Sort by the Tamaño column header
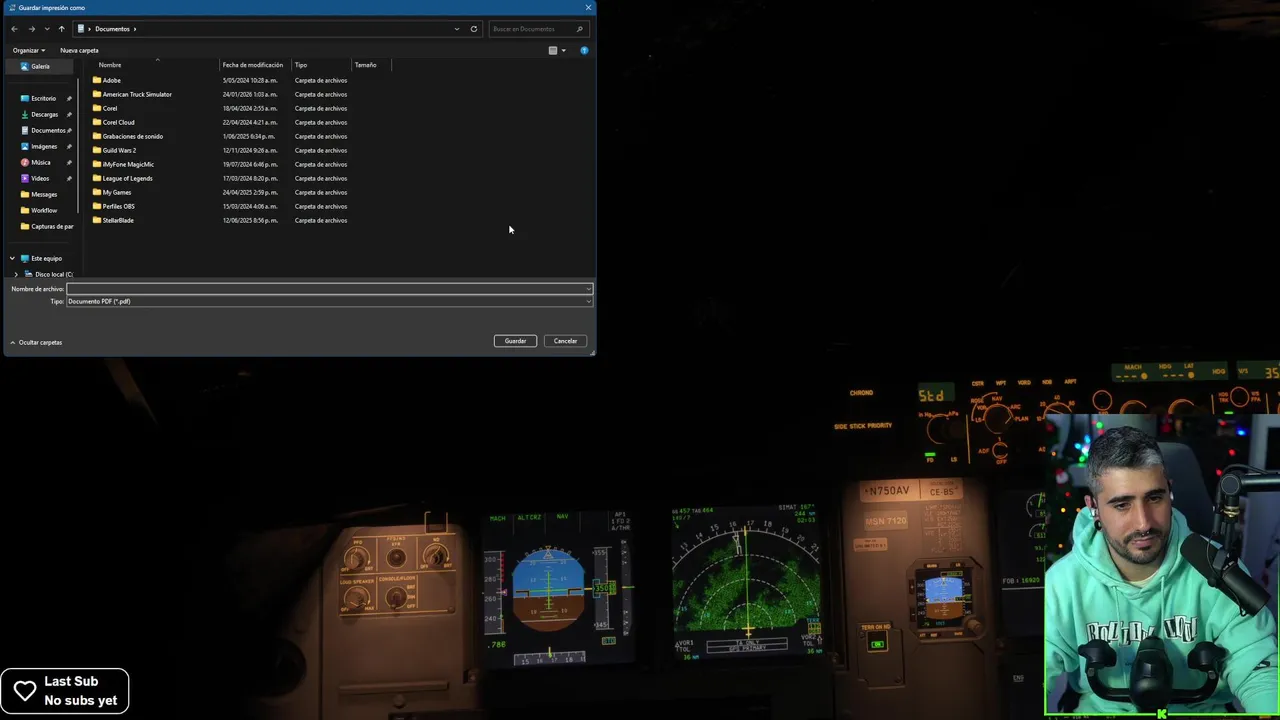The height and width of the screenshot is (720, 1280). click(366, 65)
